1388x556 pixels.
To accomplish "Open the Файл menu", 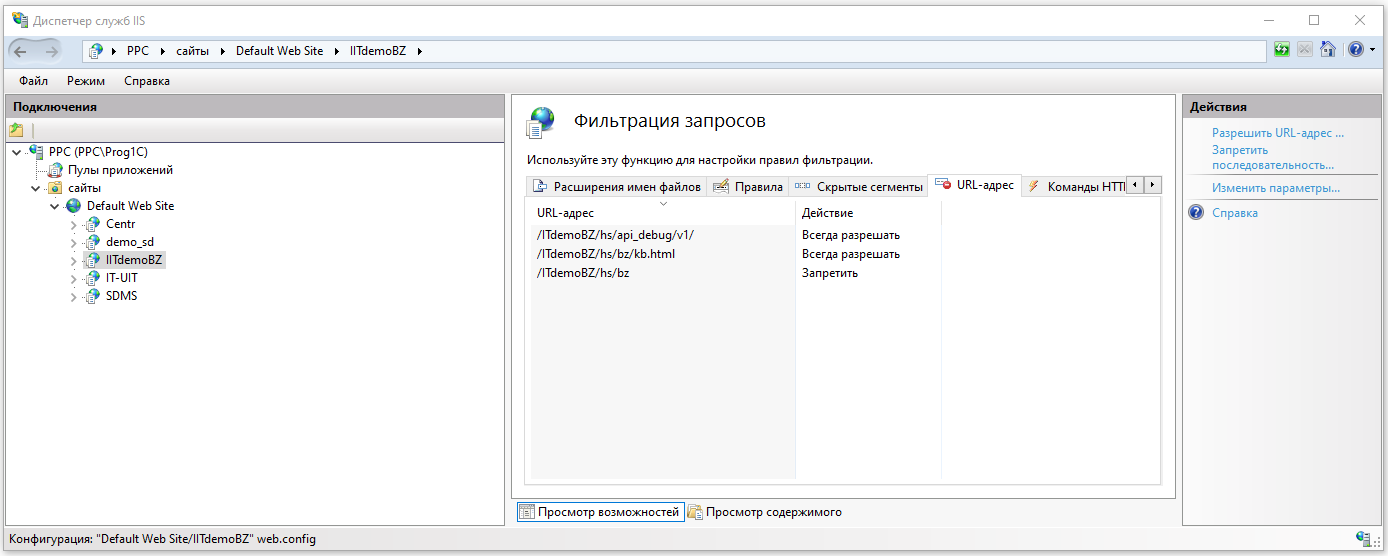I will point(33,81).
